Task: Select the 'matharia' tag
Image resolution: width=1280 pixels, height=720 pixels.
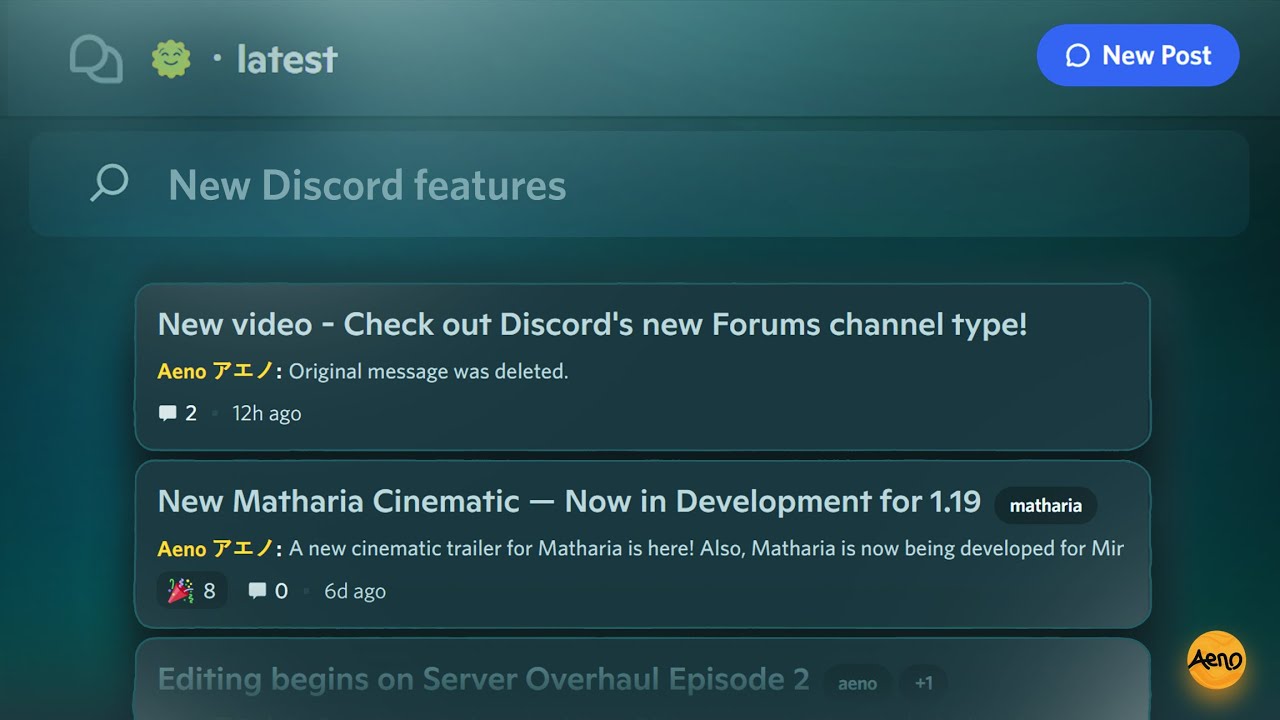Action: point(1045,505)
